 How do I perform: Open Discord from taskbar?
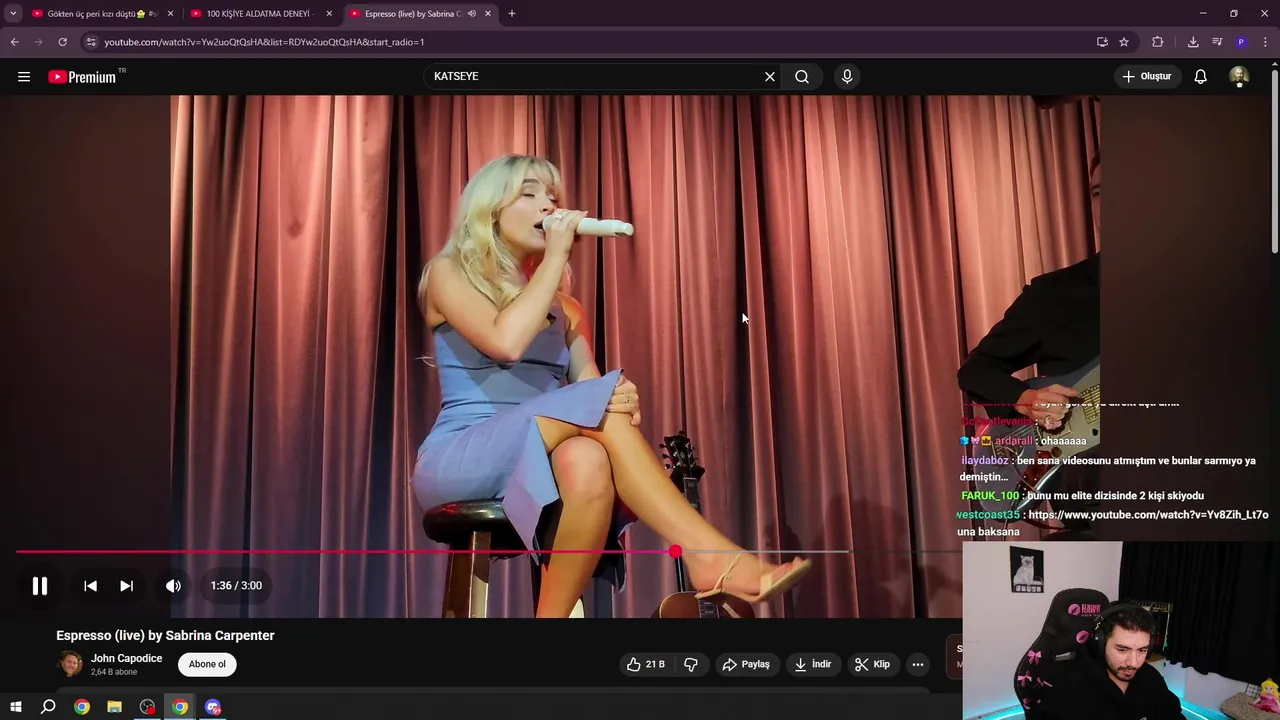[213, 707]
